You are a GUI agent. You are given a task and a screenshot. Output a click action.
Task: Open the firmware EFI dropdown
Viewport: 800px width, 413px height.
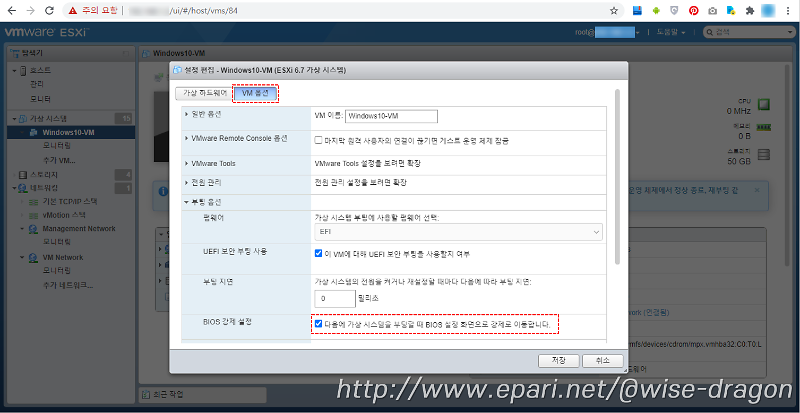click(458, 232)
